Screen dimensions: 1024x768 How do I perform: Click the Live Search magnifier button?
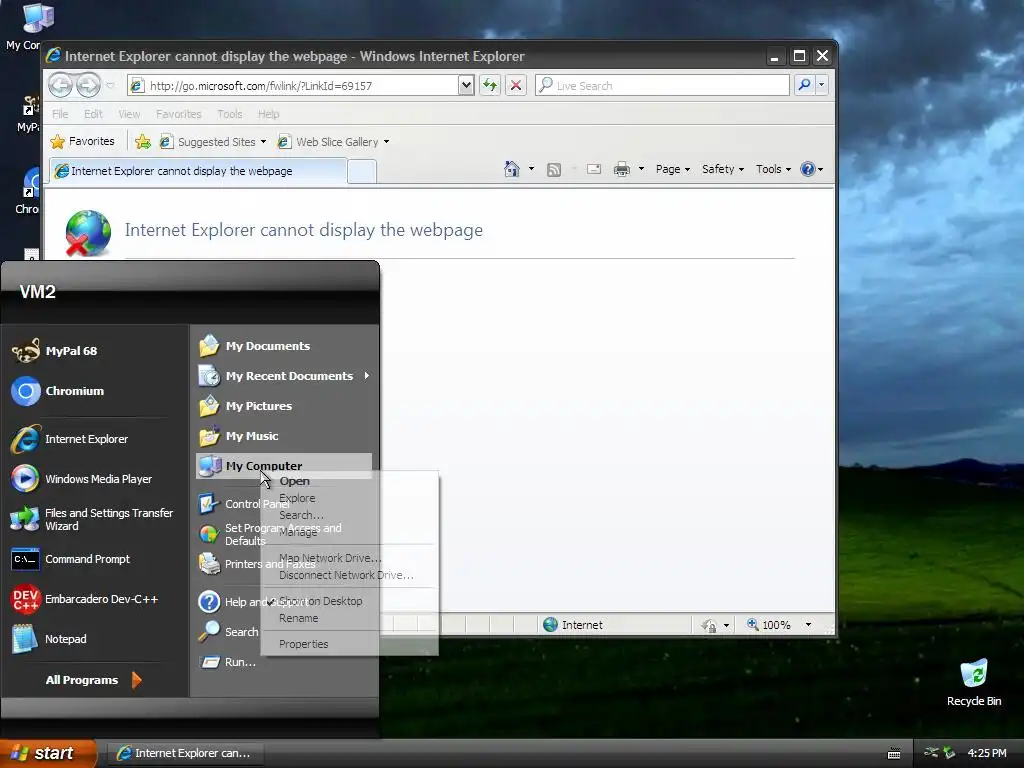(805, 85)
